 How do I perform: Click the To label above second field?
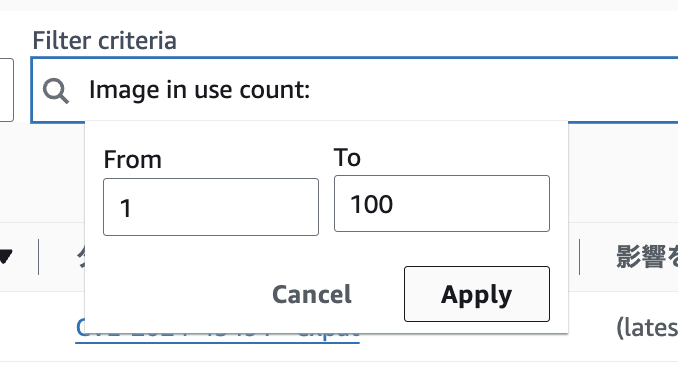(x=347, y=157)
